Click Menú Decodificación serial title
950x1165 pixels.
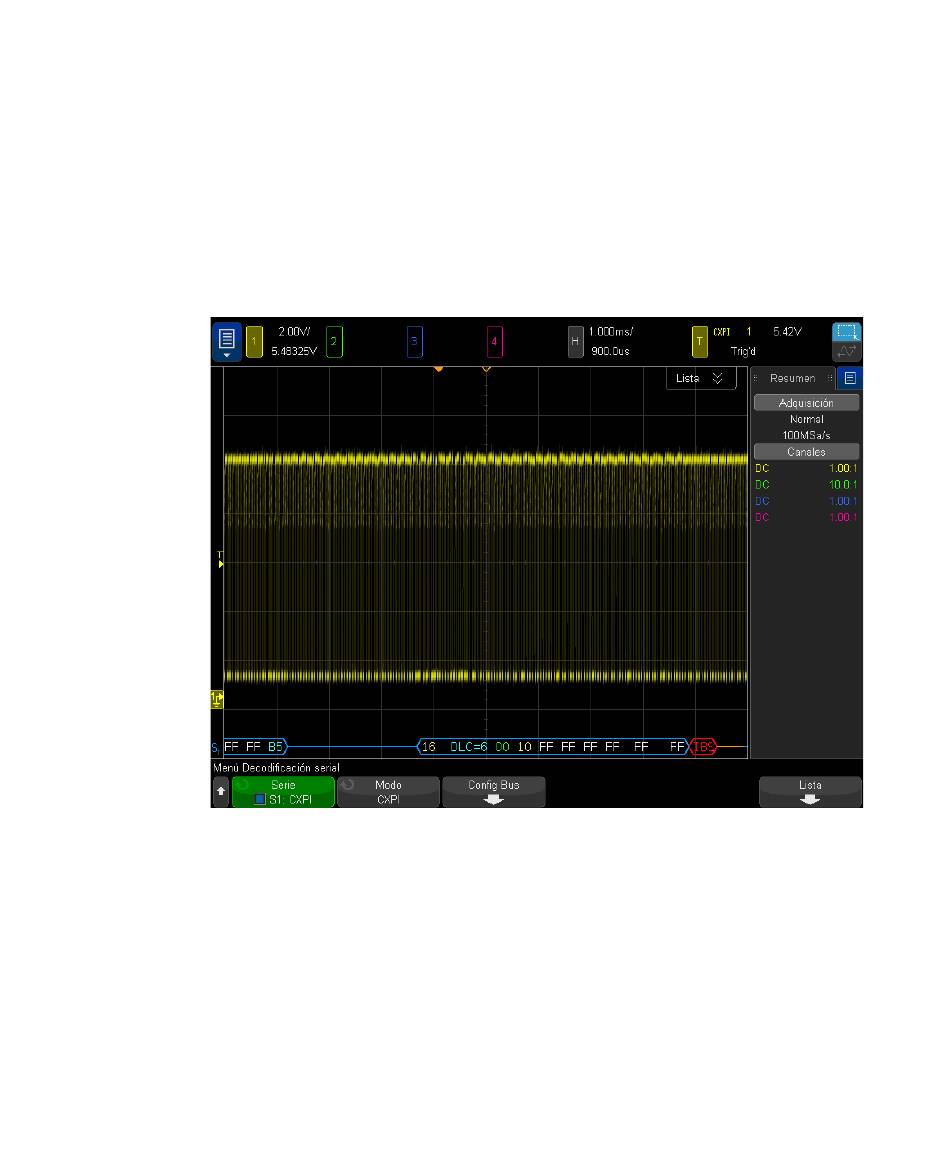276,768
